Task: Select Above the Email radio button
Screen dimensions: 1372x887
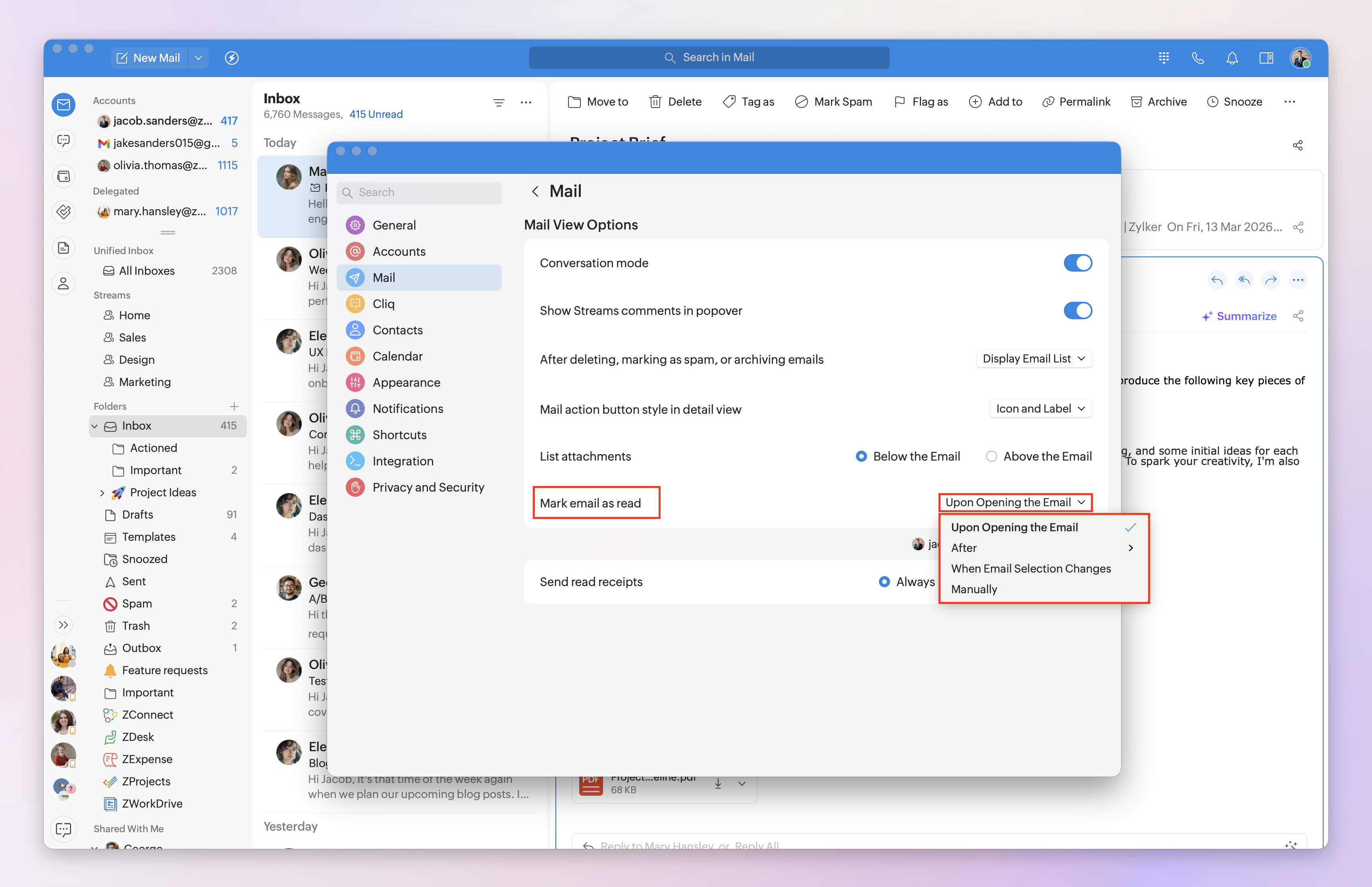Action: click(x=991, y=457)
